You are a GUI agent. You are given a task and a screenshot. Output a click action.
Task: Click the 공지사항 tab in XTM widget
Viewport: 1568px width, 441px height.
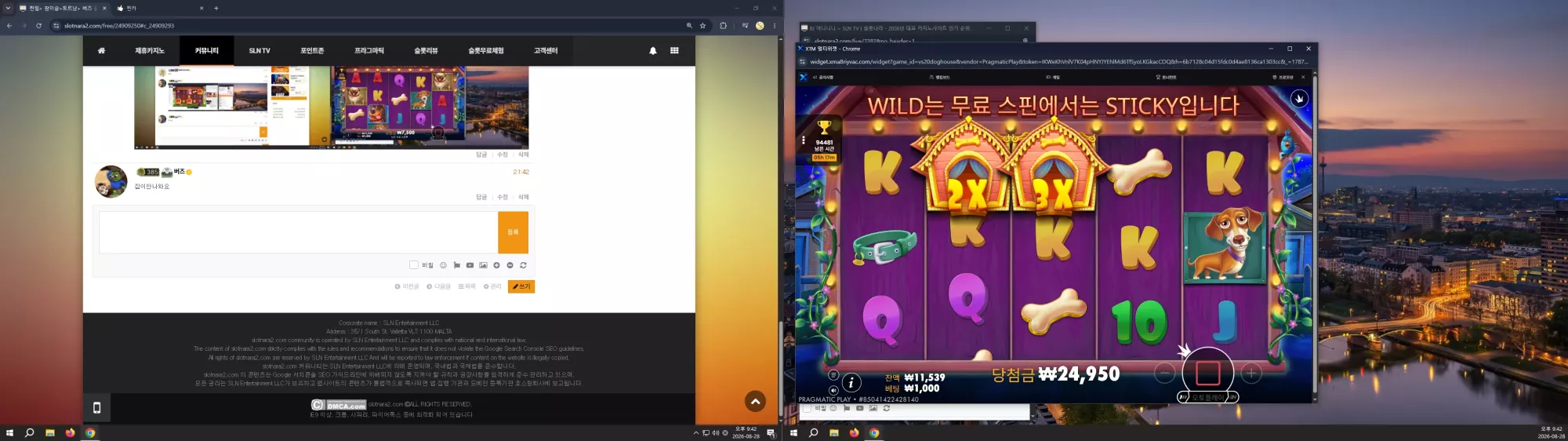(823, 77)
